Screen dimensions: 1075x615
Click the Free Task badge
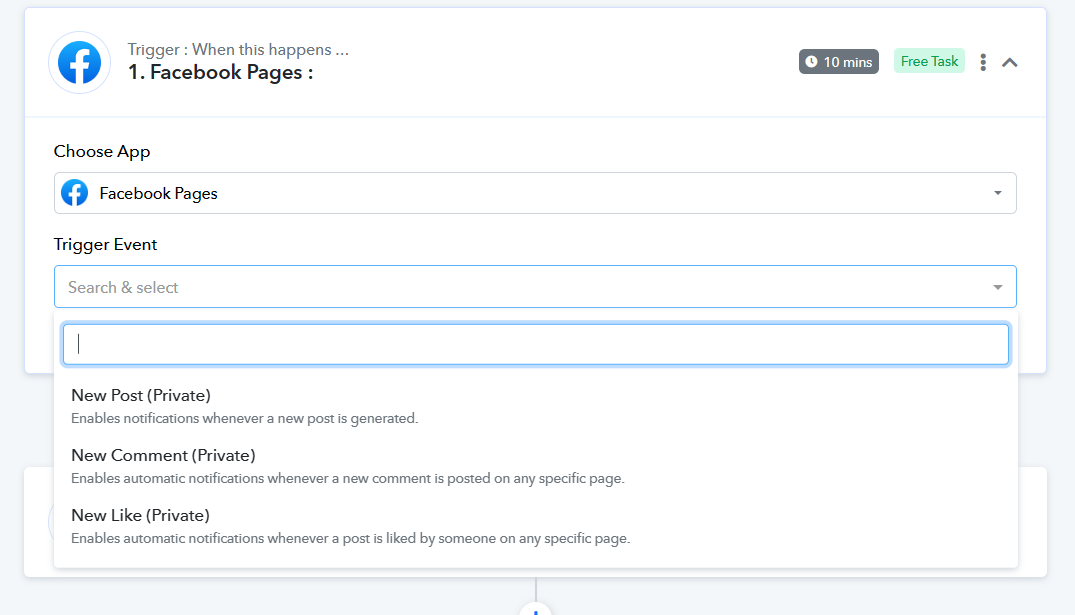(x=929, y=61)
